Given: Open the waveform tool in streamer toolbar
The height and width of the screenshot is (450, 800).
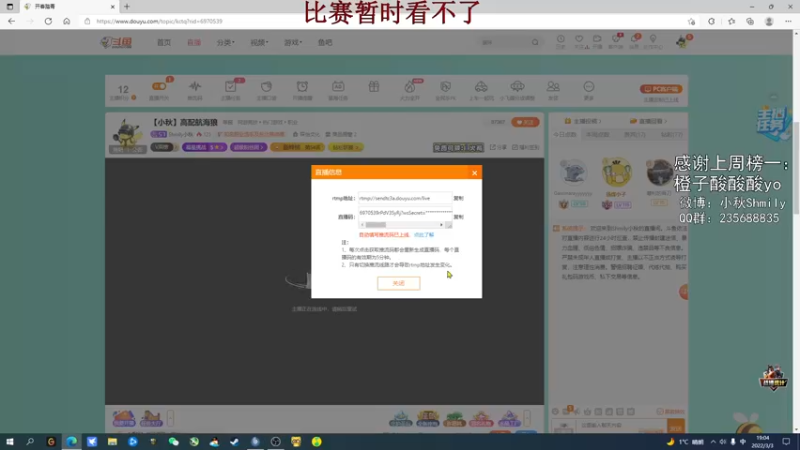Looking at the screenshot, I should [195, 87].
